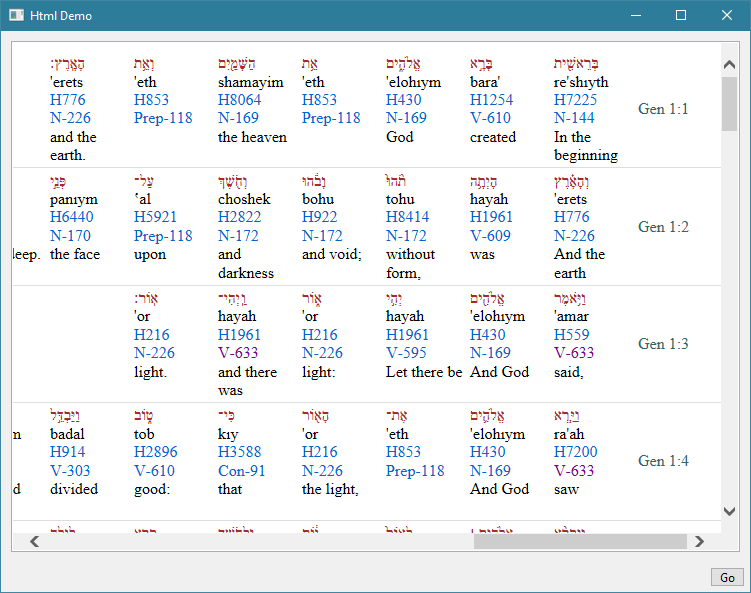Open Strong's link H8414 under tohu
Screen dimensions: 751x593
[x=407, y=217]
